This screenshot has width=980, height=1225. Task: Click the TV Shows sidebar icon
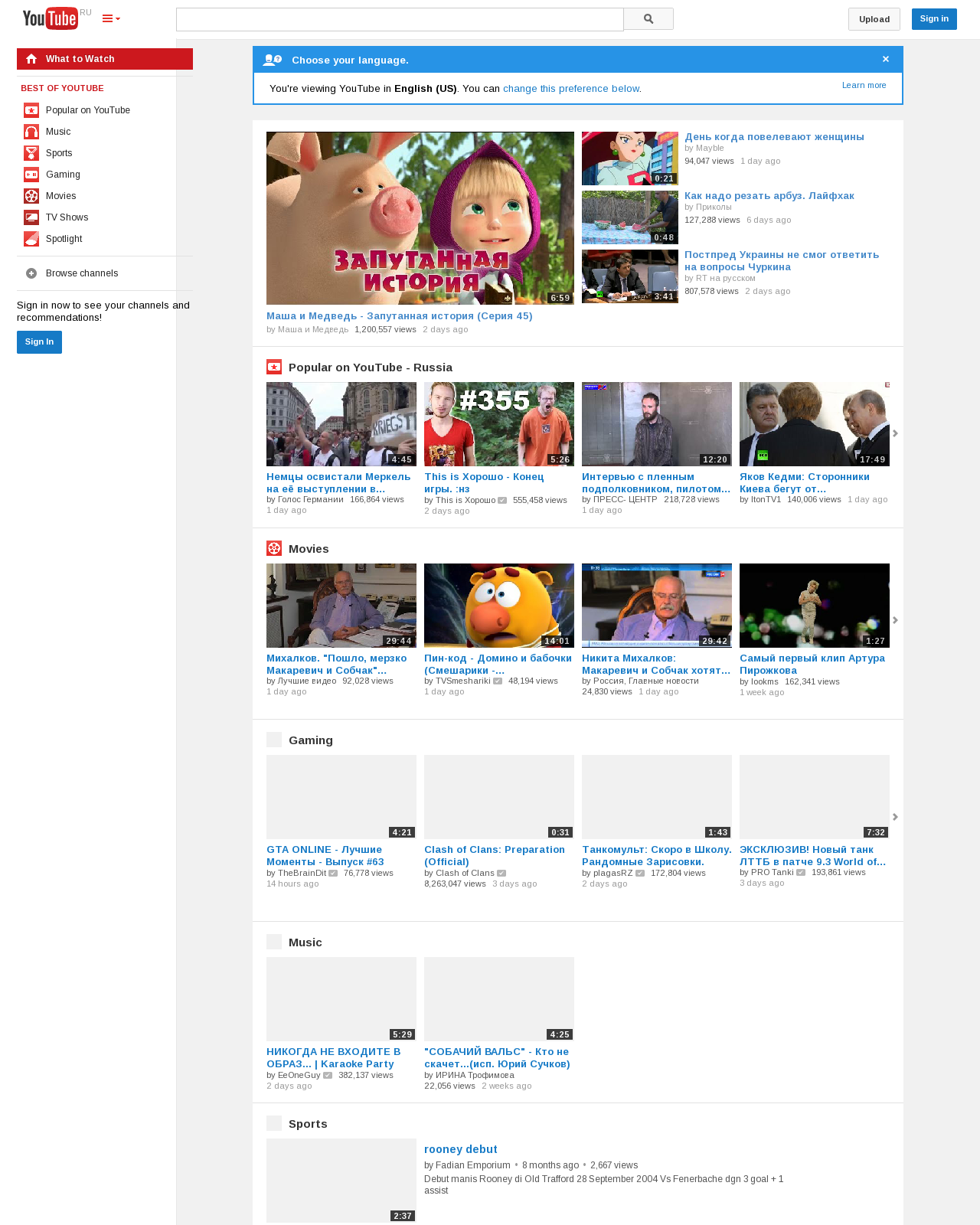31,217
